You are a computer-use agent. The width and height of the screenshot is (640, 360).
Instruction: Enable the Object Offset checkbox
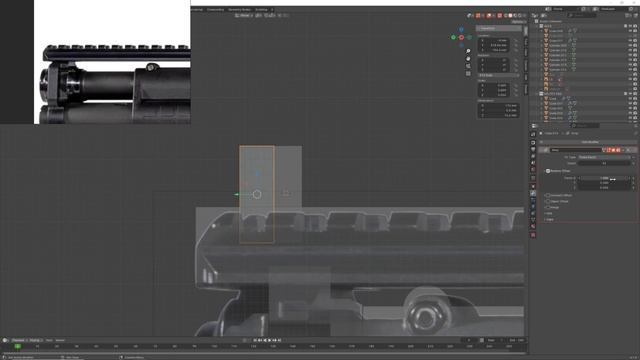pos(548,201)
